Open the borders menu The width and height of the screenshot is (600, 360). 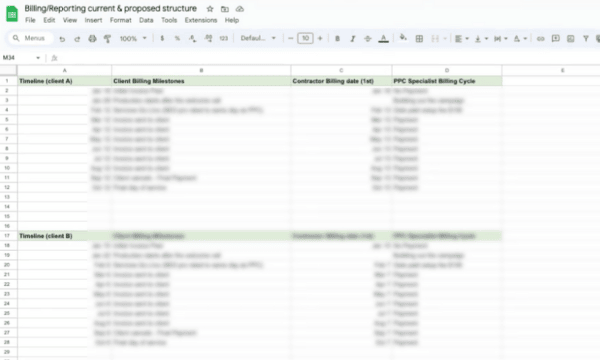point(419,39)
